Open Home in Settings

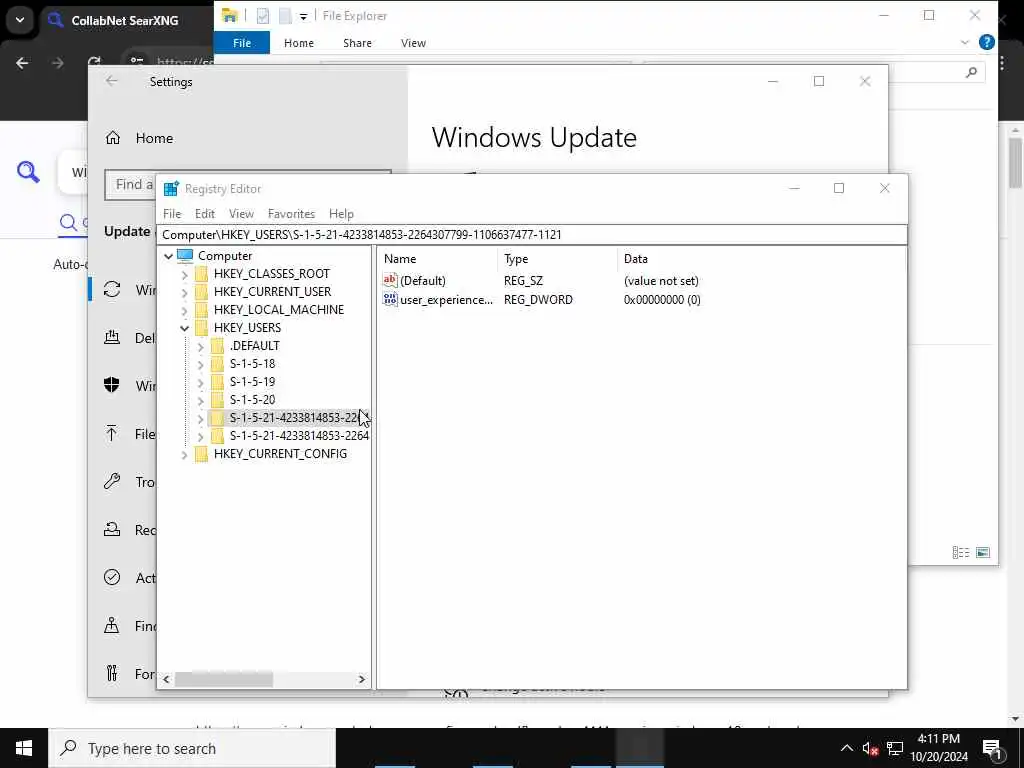(x=154, y=138)
